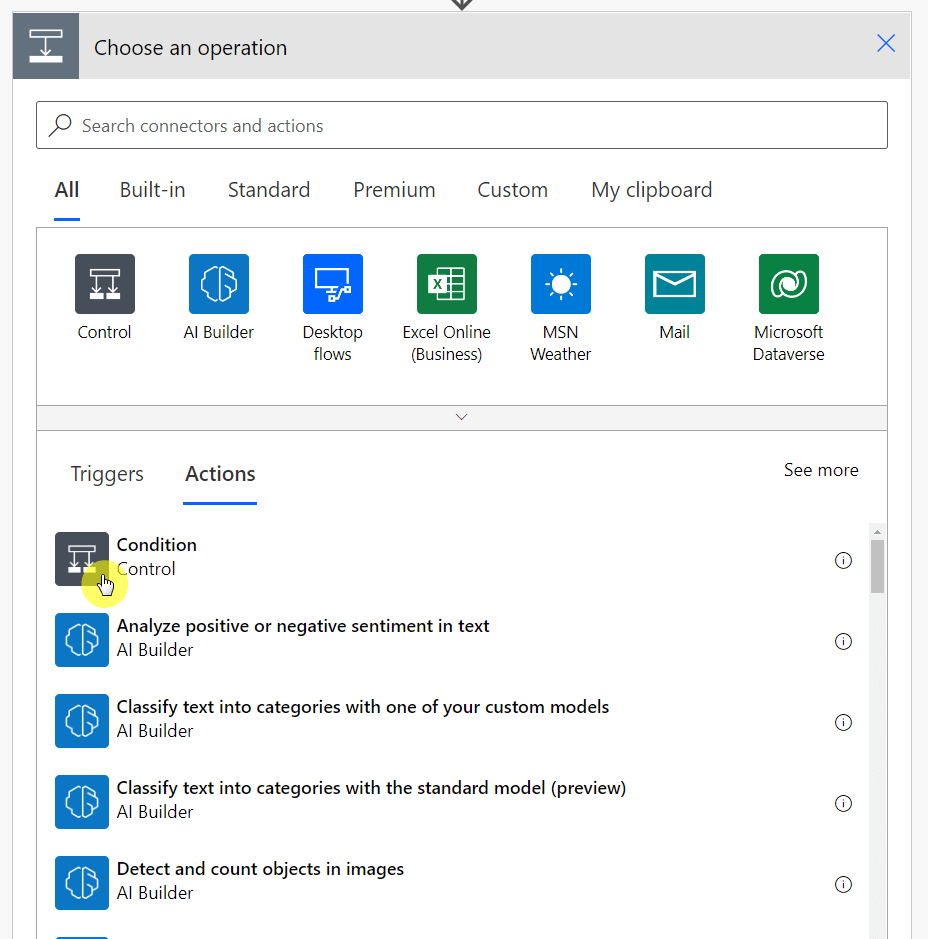Show info for Analyze positive or negative sentiment
This screenshot has height=939, width=928.
pyautogui.click(x=843, y=641)
